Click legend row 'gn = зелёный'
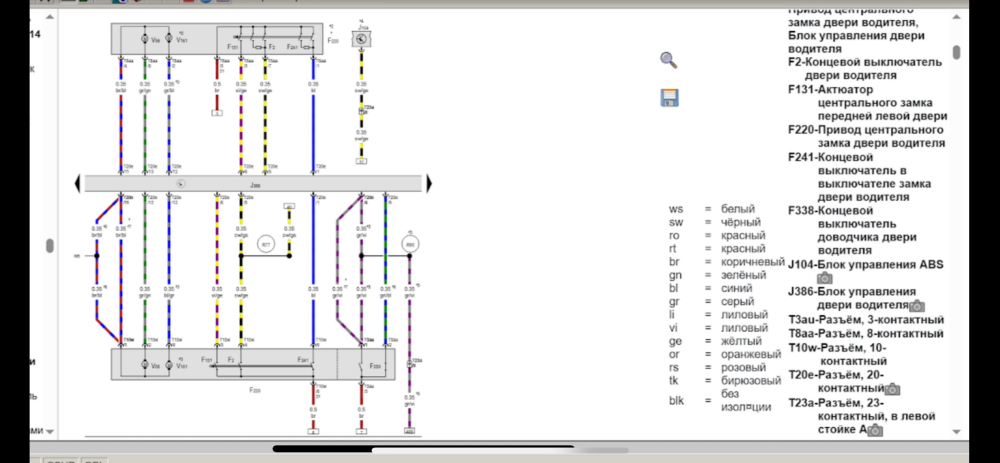 (715, 276)
